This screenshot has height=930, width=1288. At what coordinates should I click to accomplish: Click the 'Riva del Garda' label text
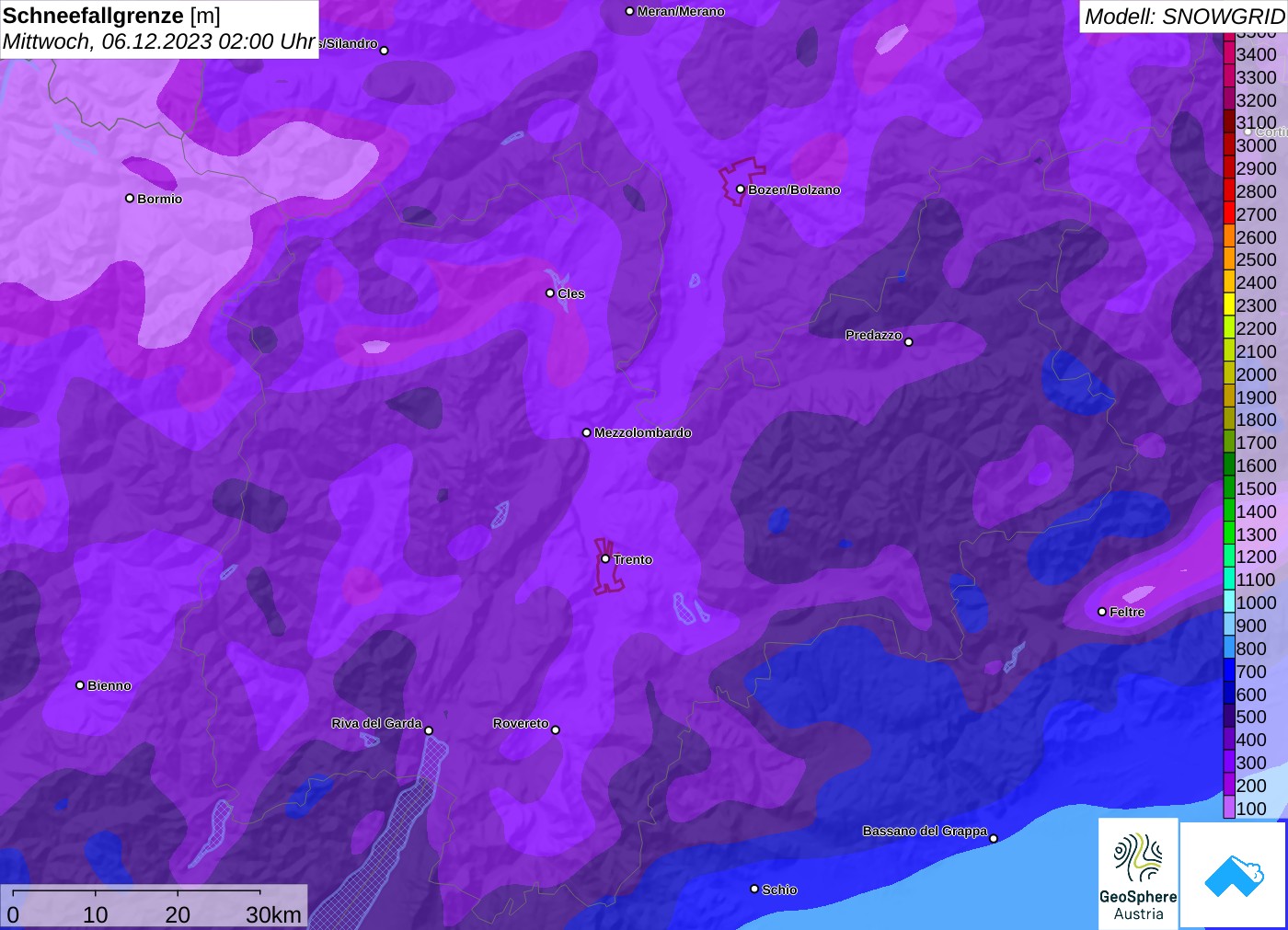[376, 723]
